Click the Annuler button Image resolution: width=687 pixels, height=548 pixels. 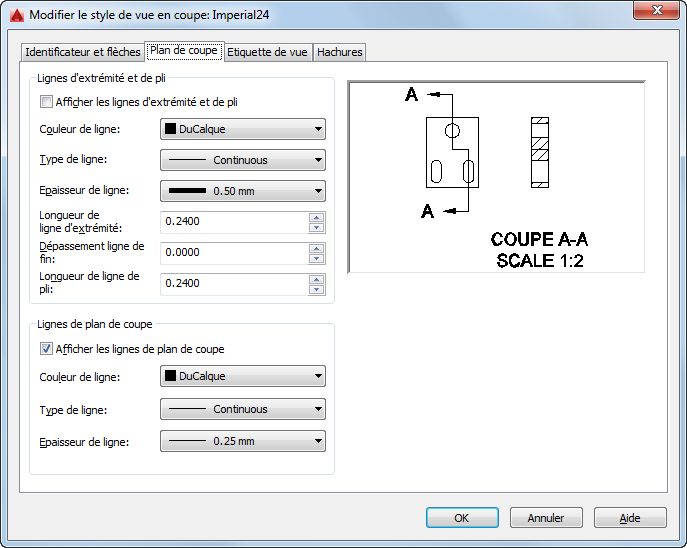pyautogui.click(x=546, y=518)
